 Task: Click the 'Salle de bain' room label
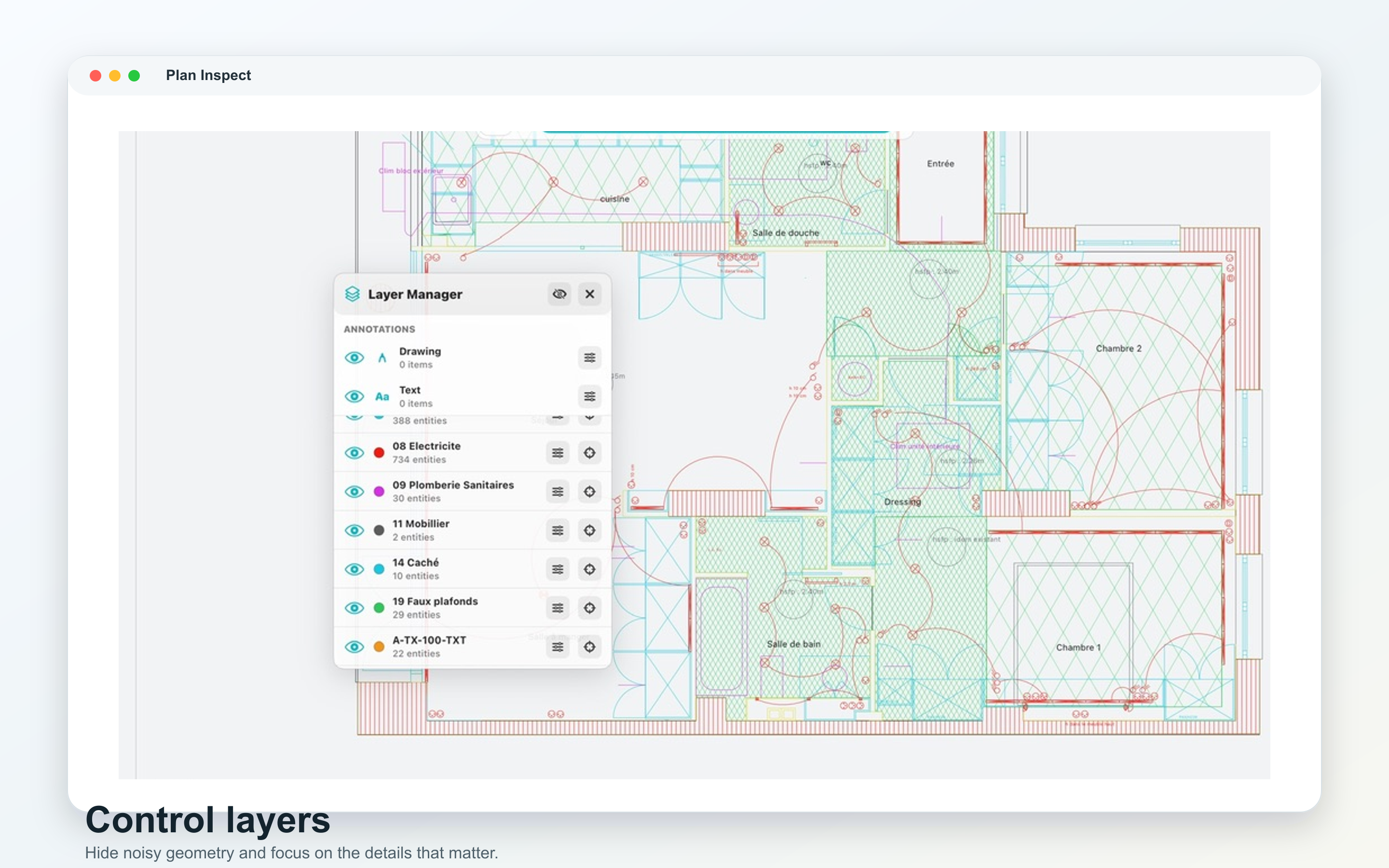pos(794,644)
